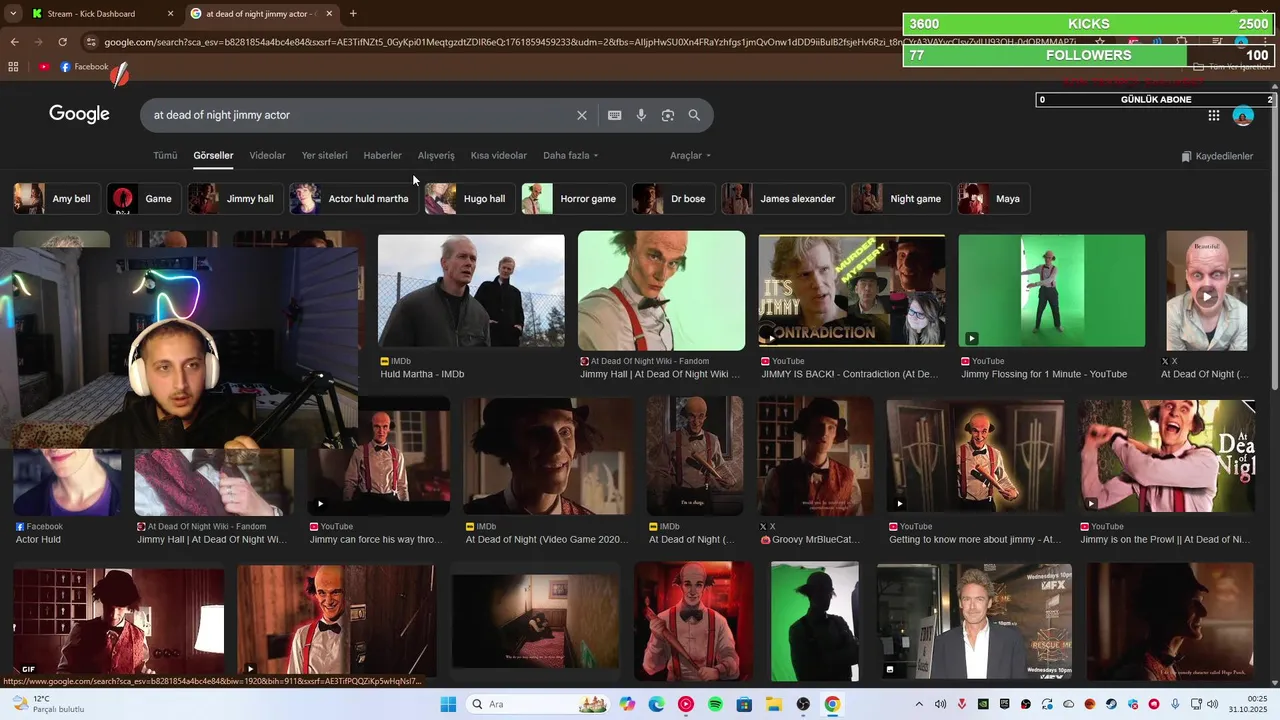This screenshot has width=1280, height=720.
Task: Open the Huld Martha IMDb image
Action: coord(471,290)
